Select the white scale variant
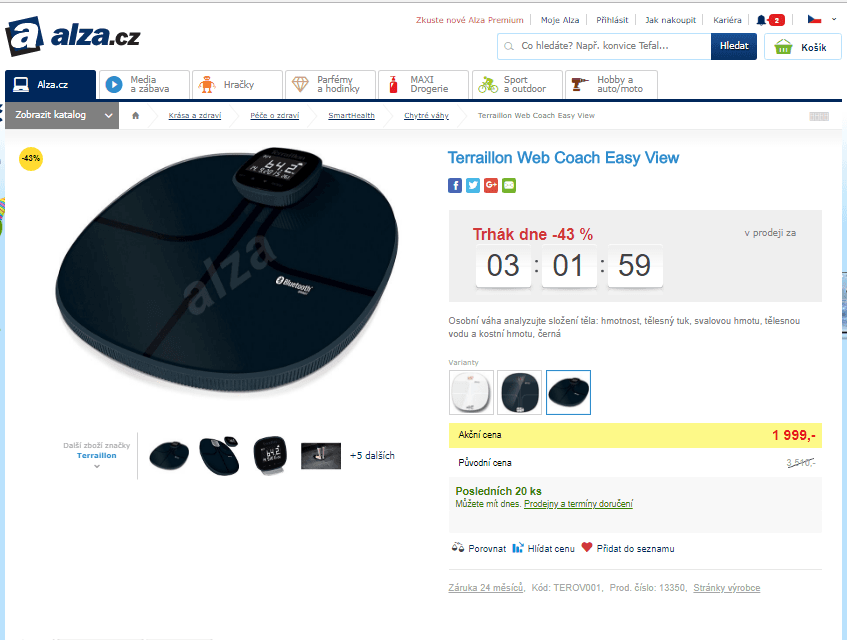Screen dimensions: 847x640 [x=471, y=393]
